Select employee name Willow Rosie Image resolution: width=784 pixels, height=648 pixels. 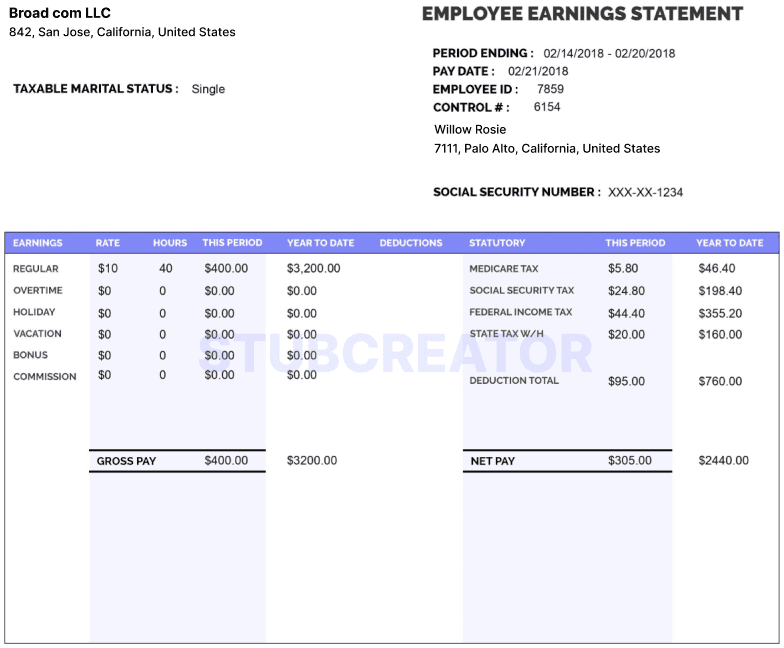(x=470, y=129)
